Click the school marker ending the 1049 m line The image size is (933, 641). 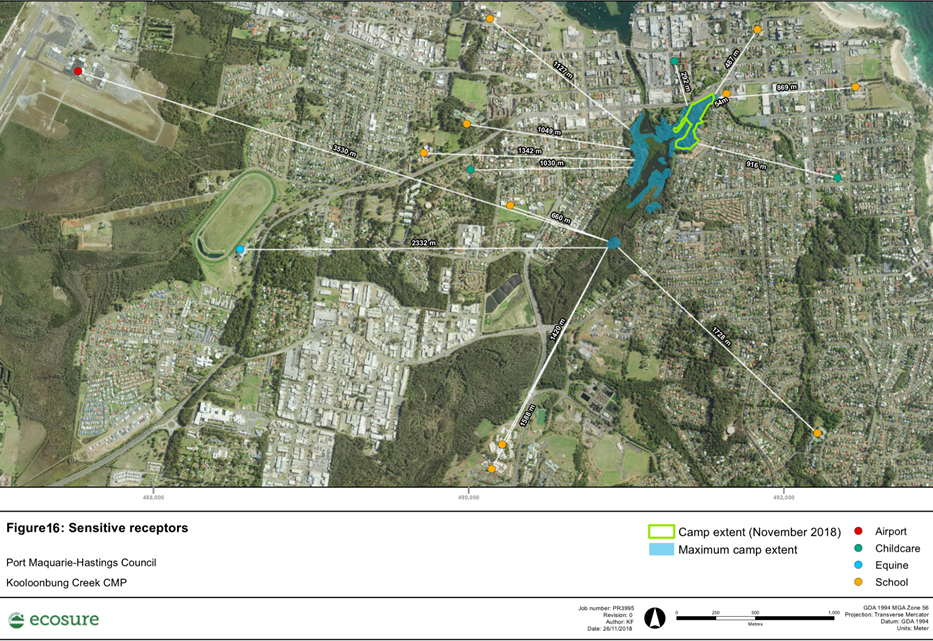tap(467, 124)
